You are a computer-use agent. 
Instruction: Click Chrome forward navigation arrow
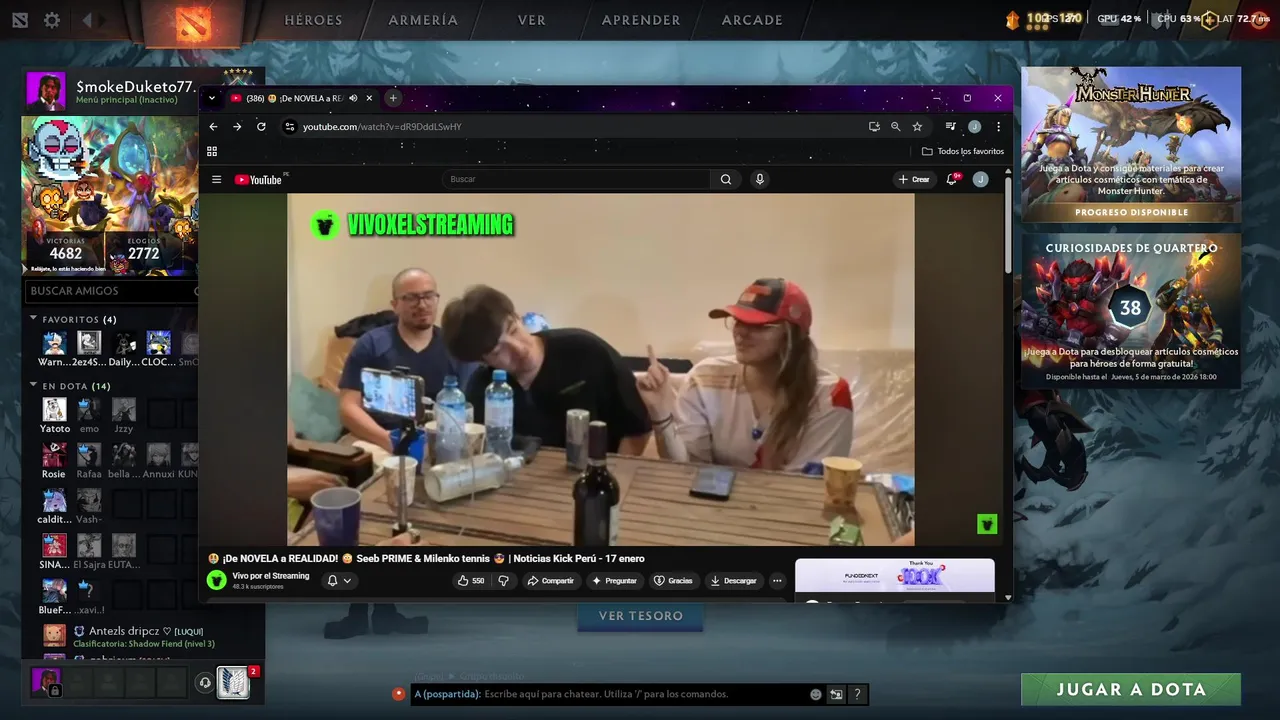[237, 127]
